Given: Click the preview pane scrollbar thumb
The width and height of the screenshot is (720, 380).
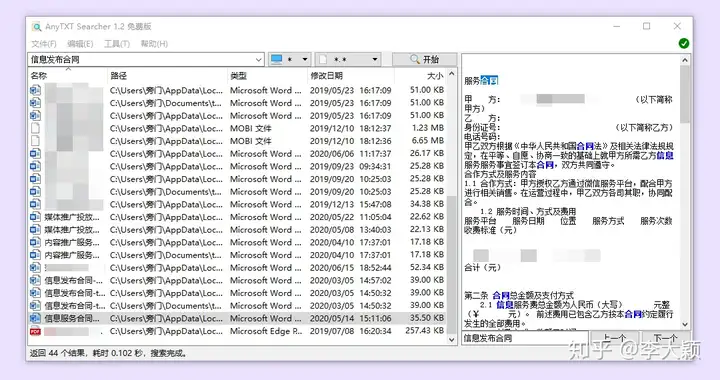Looking at the screenshot, I should coord(685,94).
